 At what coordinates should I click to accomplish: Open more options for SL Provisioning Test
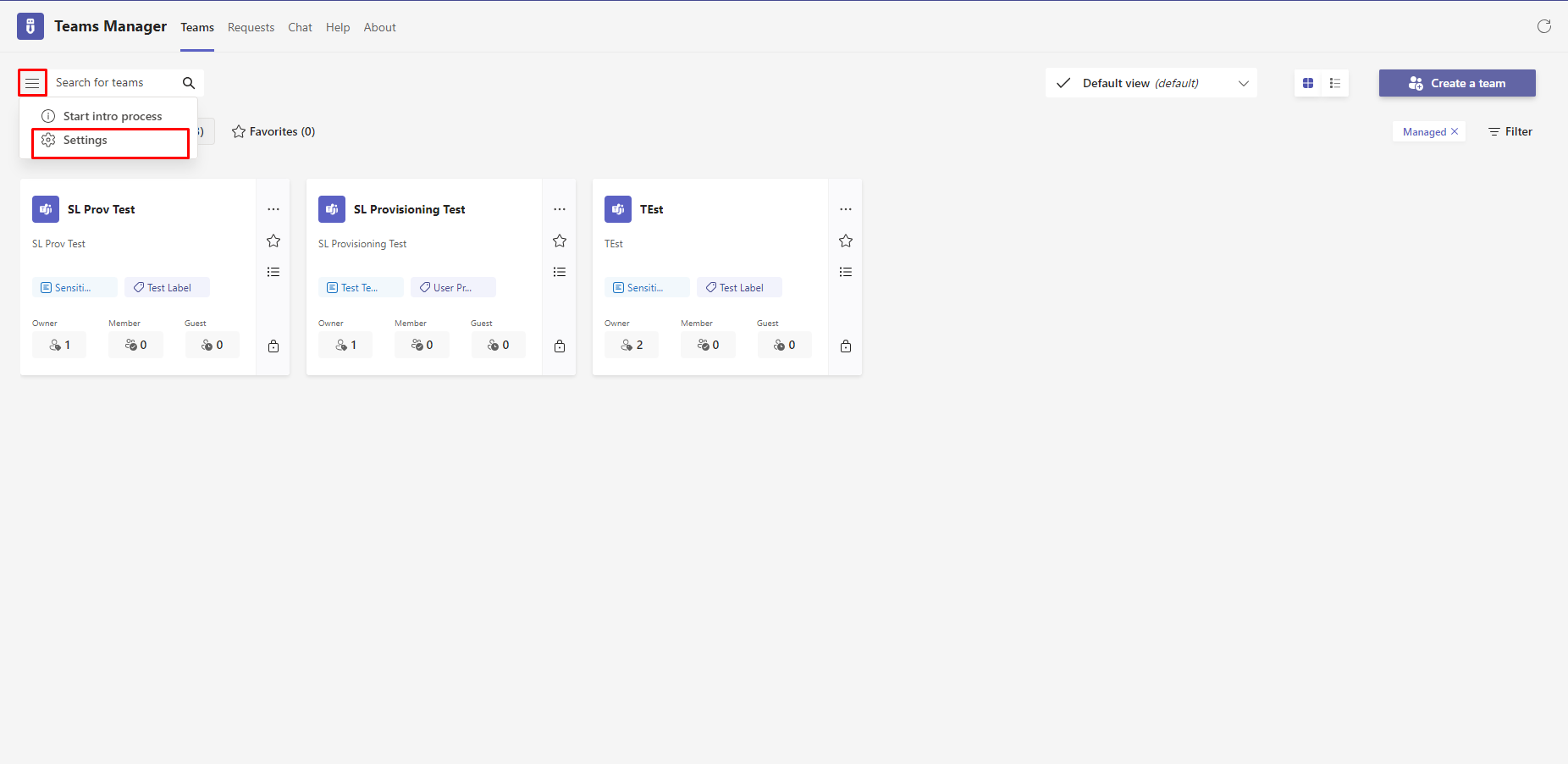560,209
